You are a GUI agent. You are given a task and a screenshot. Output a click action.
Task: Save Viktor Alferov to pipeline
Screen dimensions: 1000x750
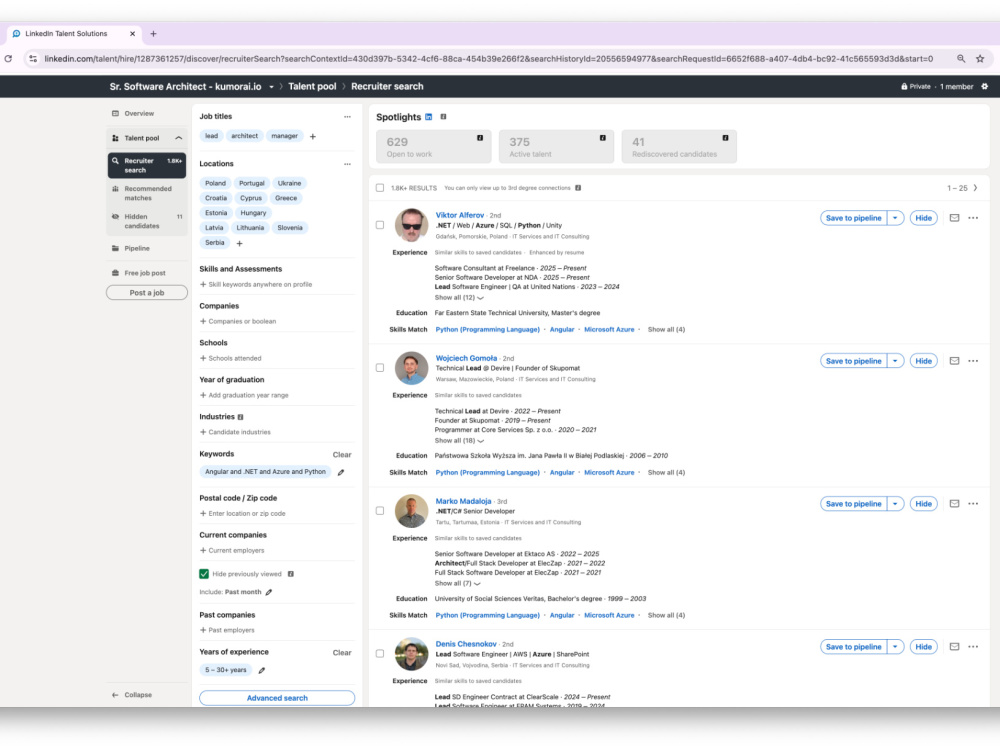[853, 218]
